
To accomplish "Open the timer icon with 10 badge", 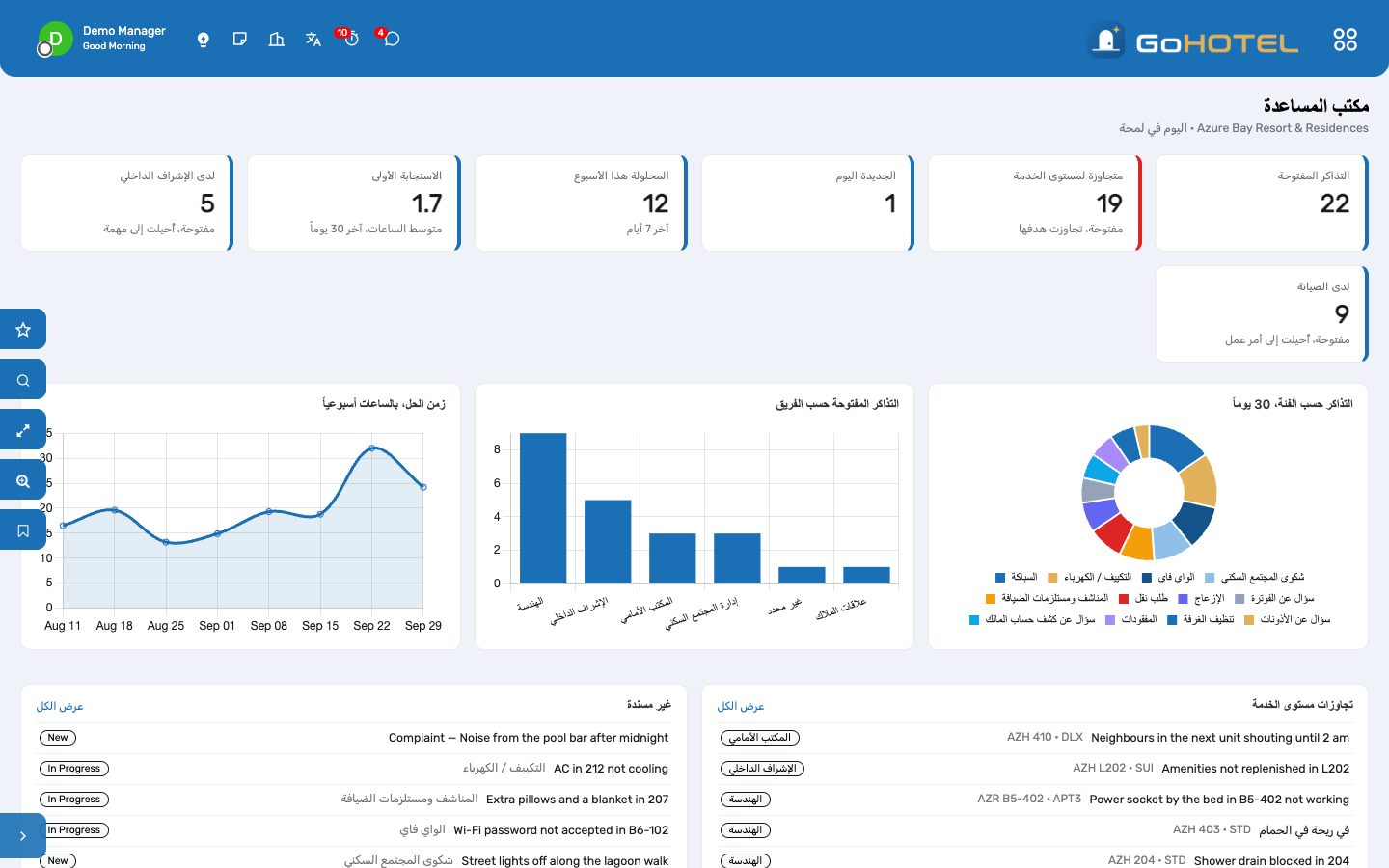I will tap(350, 39).
